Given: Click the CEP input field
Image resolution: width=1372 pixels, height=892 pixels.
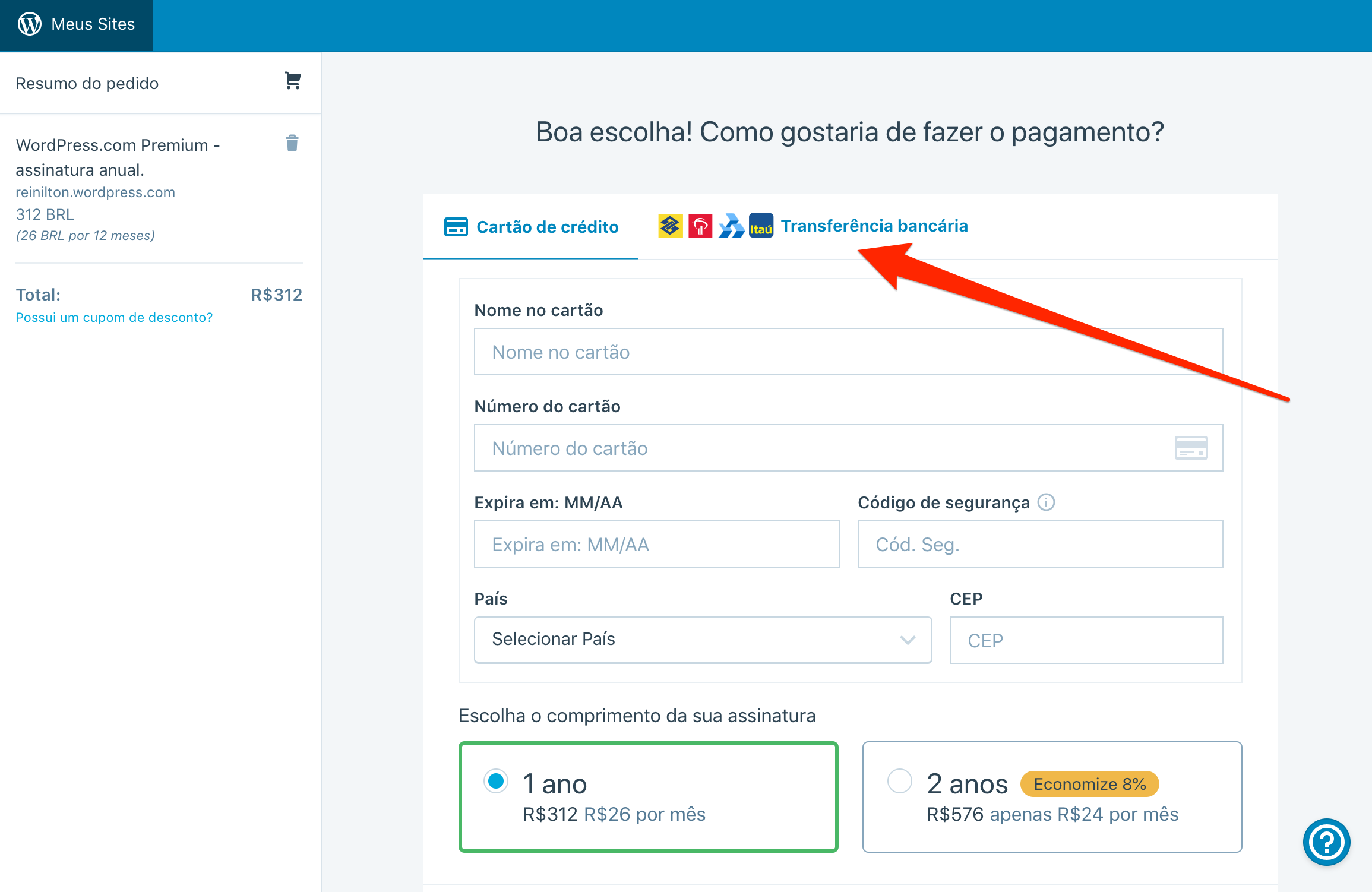Looking at the screenshot, I should [1086, 640].
